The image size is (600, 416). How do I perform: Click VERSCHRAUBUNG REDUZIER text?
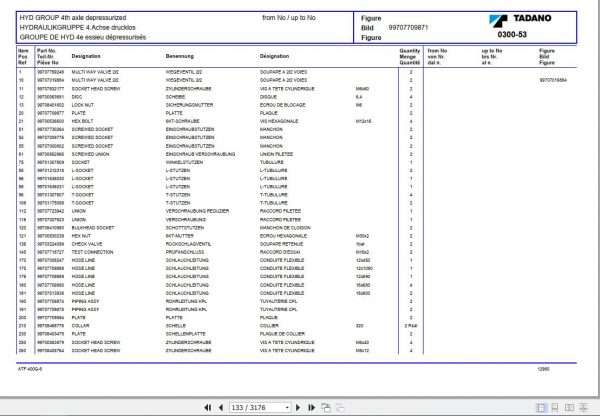point(197,211)
